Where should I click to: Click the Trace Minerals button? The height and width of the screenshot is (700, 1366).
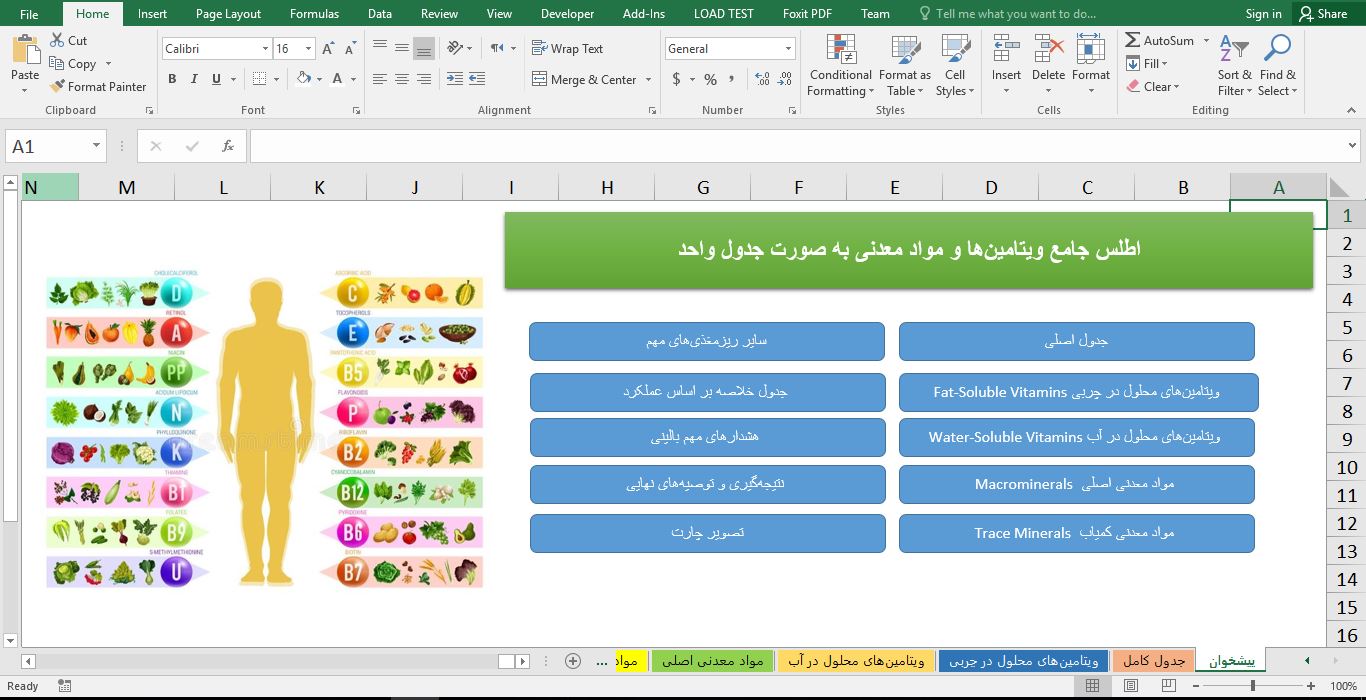coord(1077,533)
